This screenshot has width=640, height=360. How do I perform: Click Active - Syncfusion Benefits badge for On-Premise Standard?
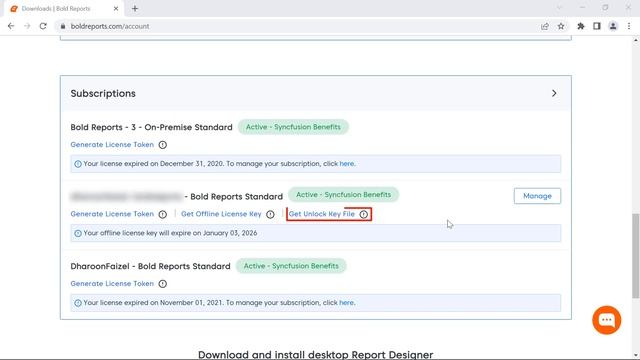(293, 127)
